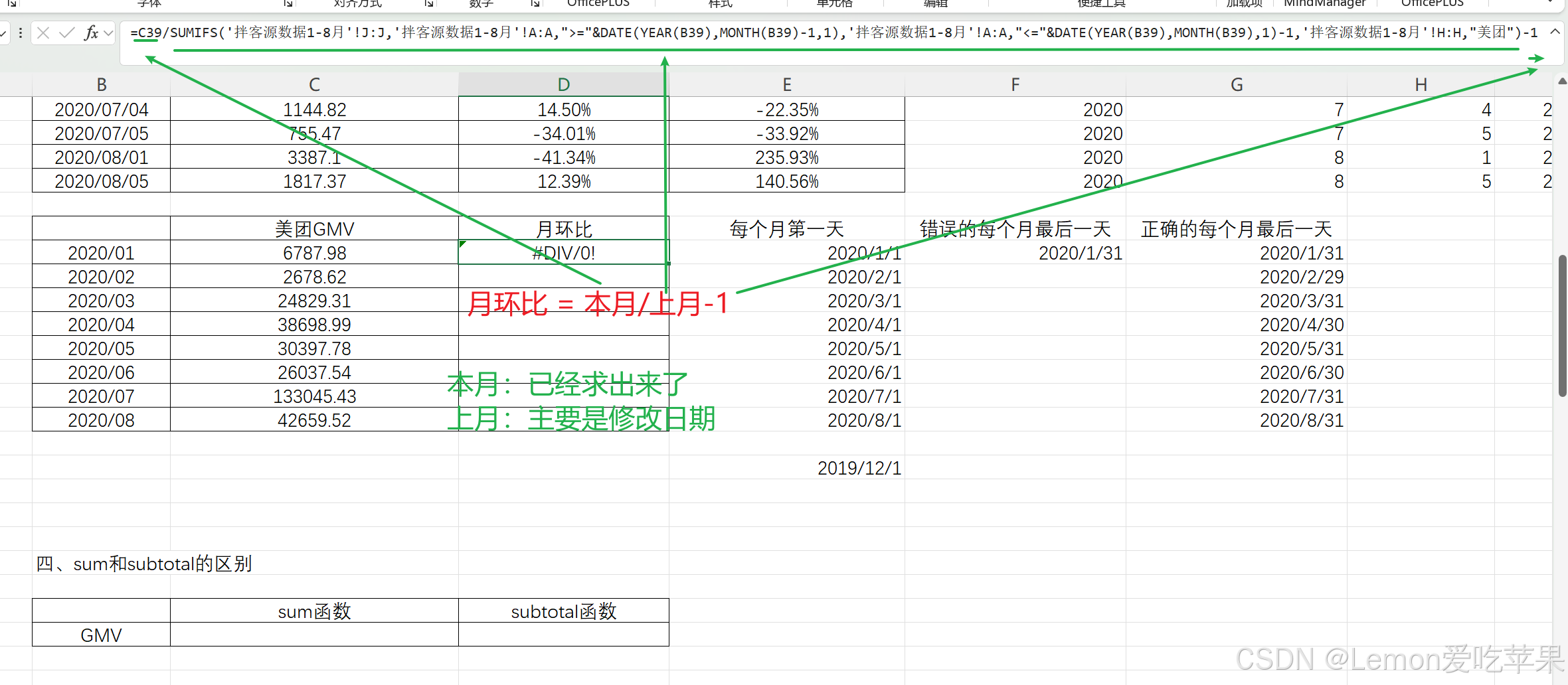Select the cell with date 2020/07/05
The width and height of the screenshot is (1568, 685).
click(x=101, y=133)
